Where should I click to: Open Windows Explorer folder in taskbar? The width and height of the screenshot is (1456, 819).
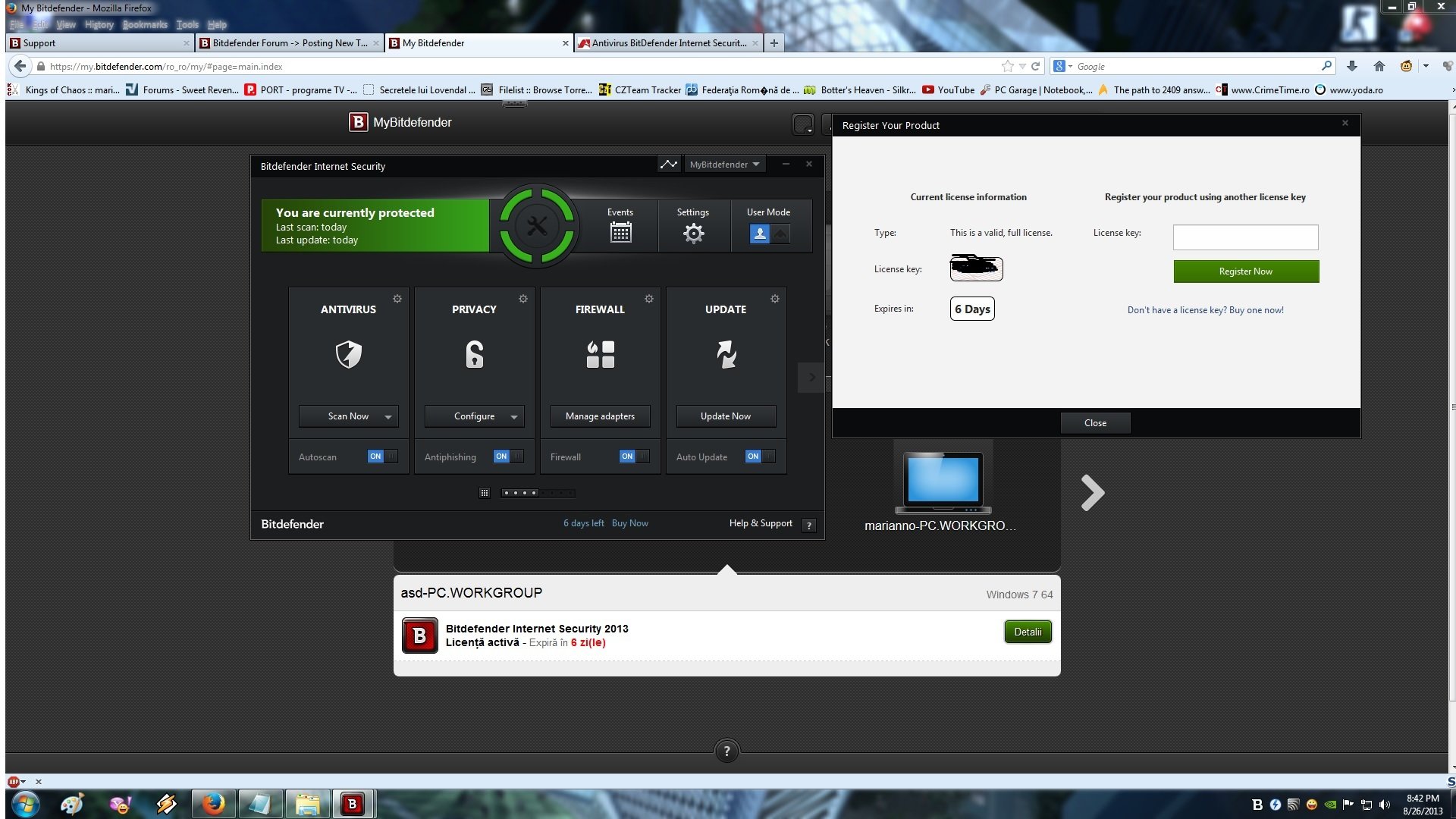(307, 804)
